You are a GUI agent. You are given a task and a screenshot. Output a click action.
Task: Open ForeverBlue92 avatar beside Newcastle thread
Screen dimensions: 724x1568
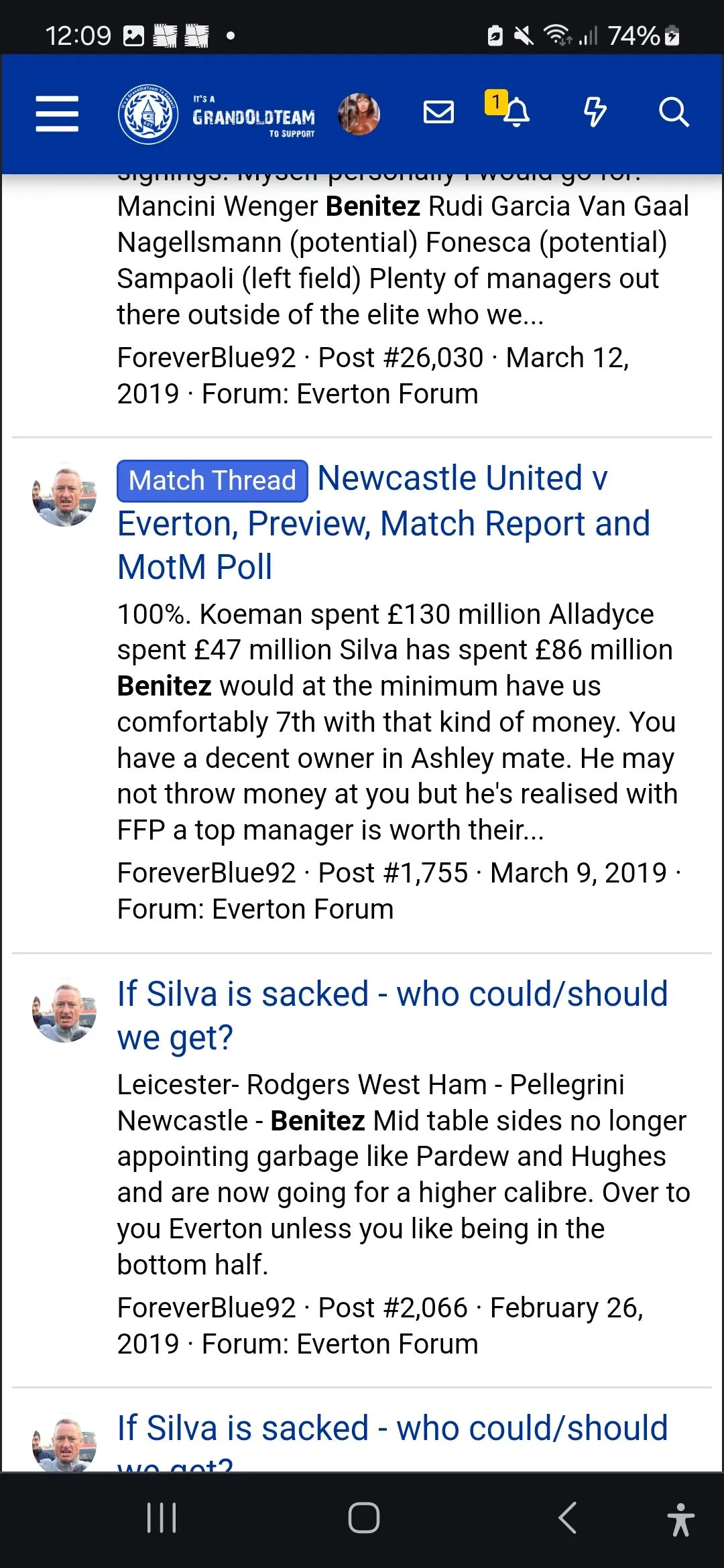(64, 495)
